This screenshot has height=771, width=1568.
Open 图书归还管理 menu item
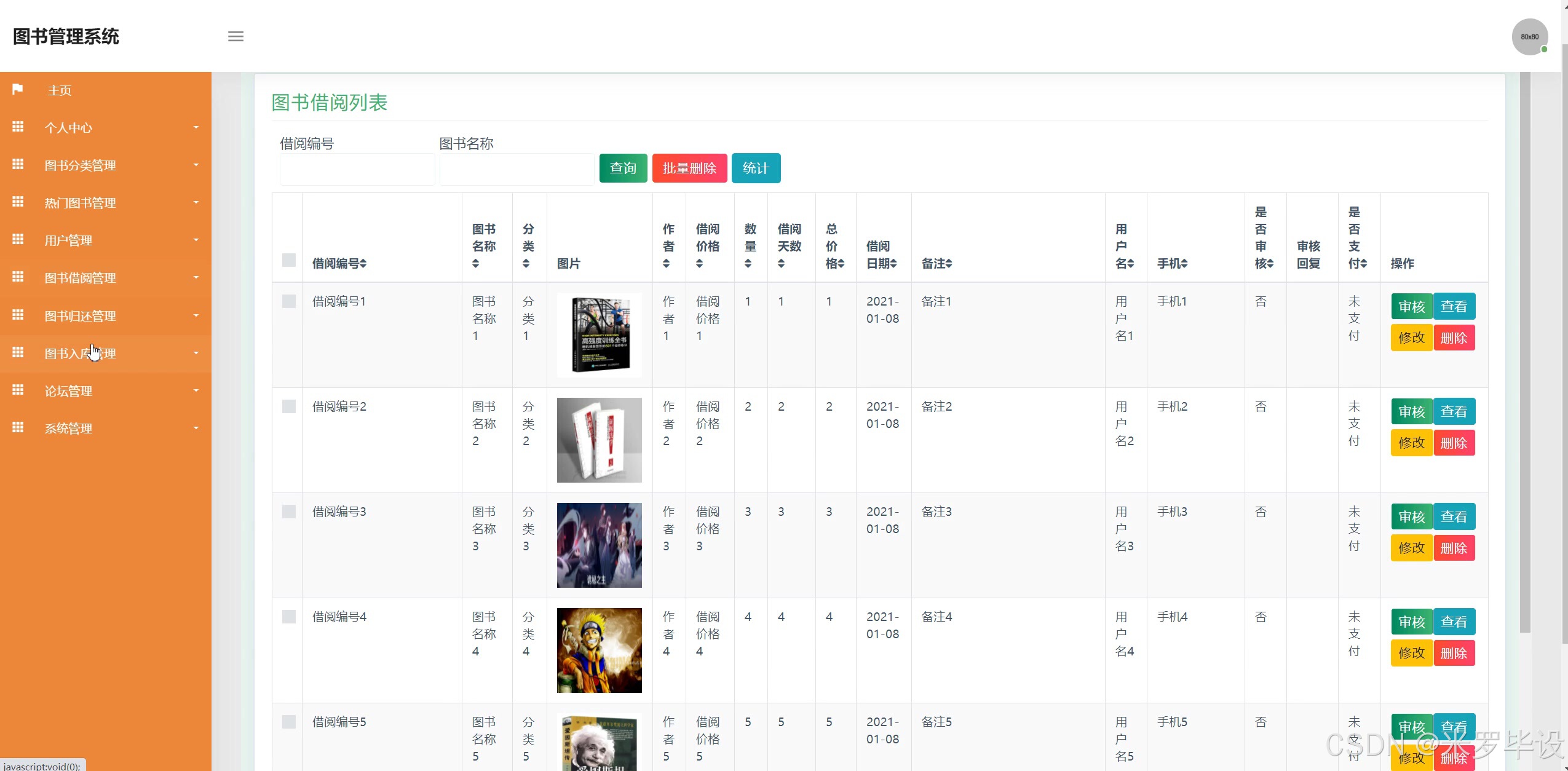click(81, 316)
